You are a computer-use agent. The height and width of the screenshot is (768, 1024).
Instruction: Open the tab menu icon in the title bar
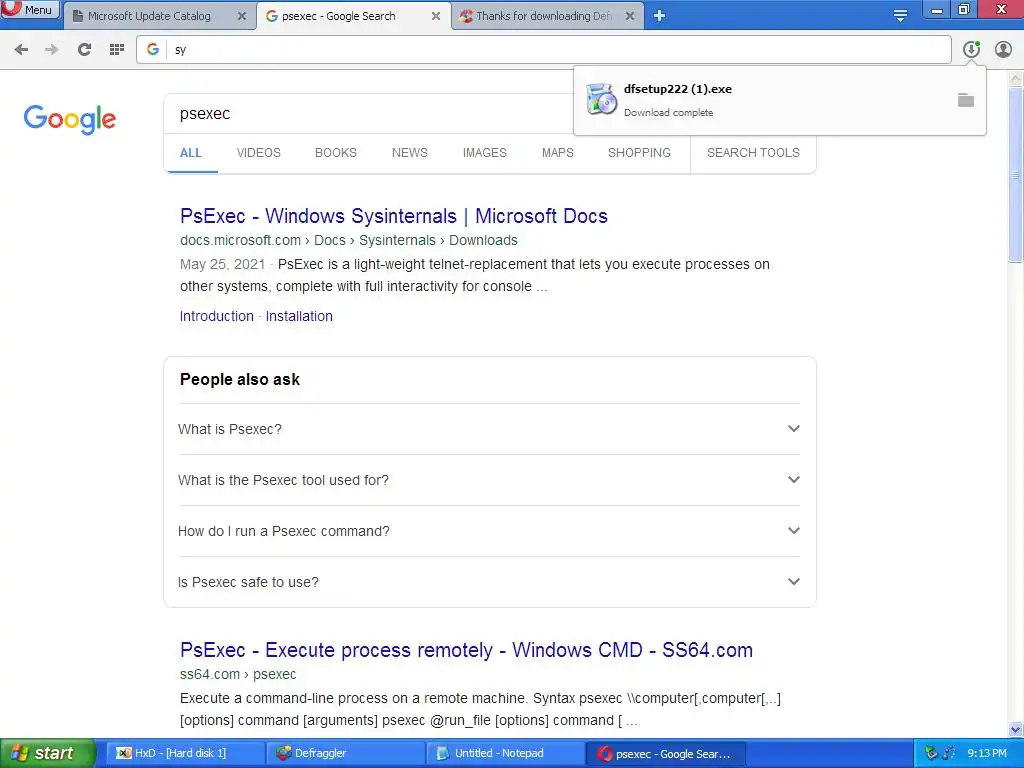900,16
